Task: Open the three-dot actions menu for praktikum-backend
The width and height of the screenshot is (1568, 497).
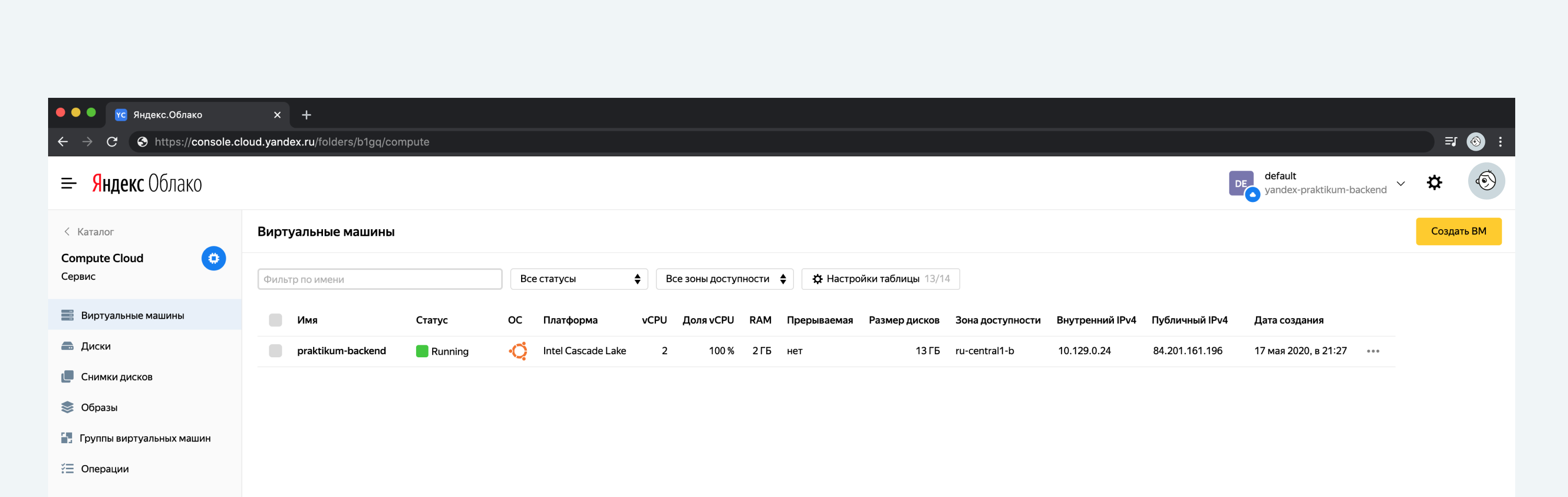Action: click(x=1373, y=352)
